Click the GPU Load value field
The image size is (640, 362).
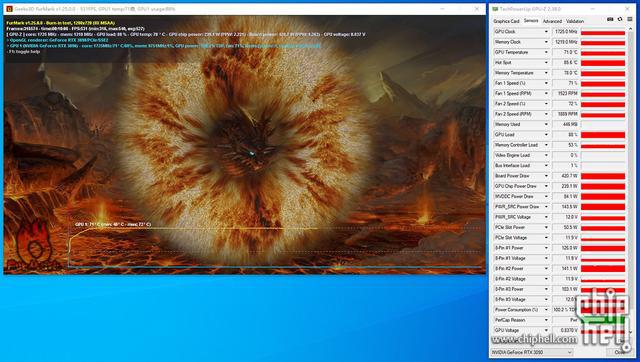[x=565, y=135]
